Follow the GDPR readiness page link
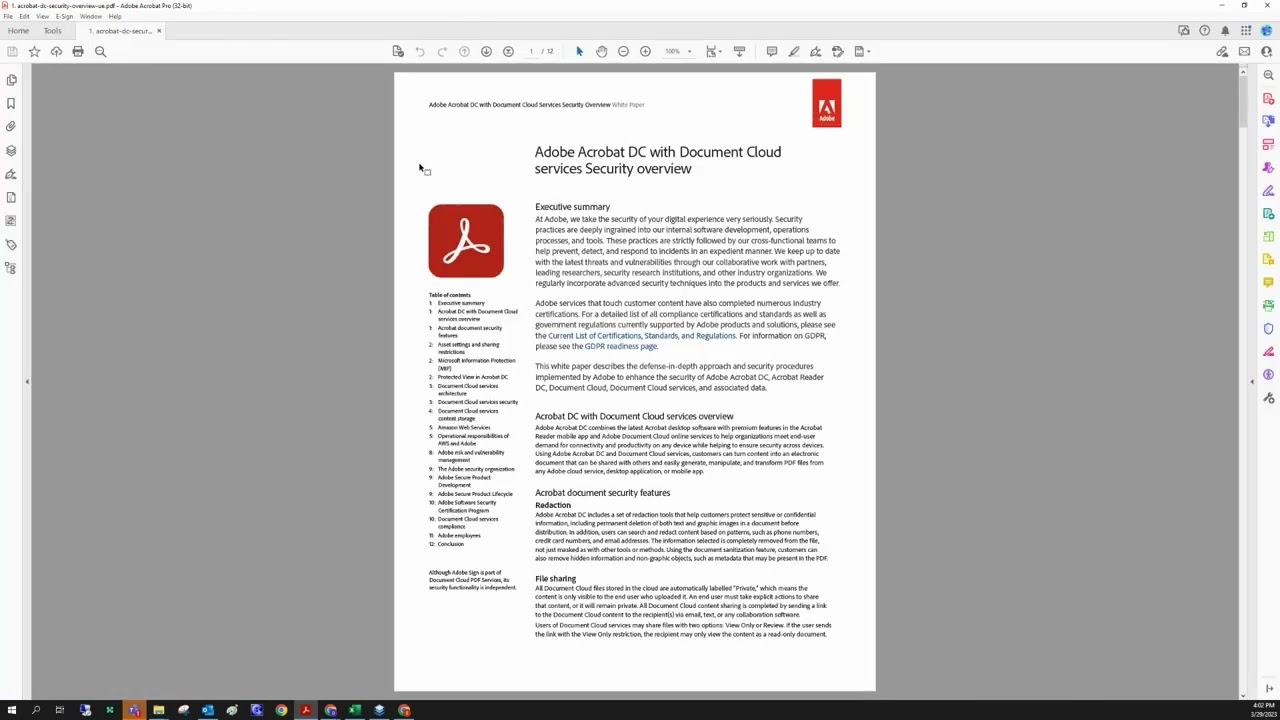Viewport: 1280px width, 720px height. [621, 346]
